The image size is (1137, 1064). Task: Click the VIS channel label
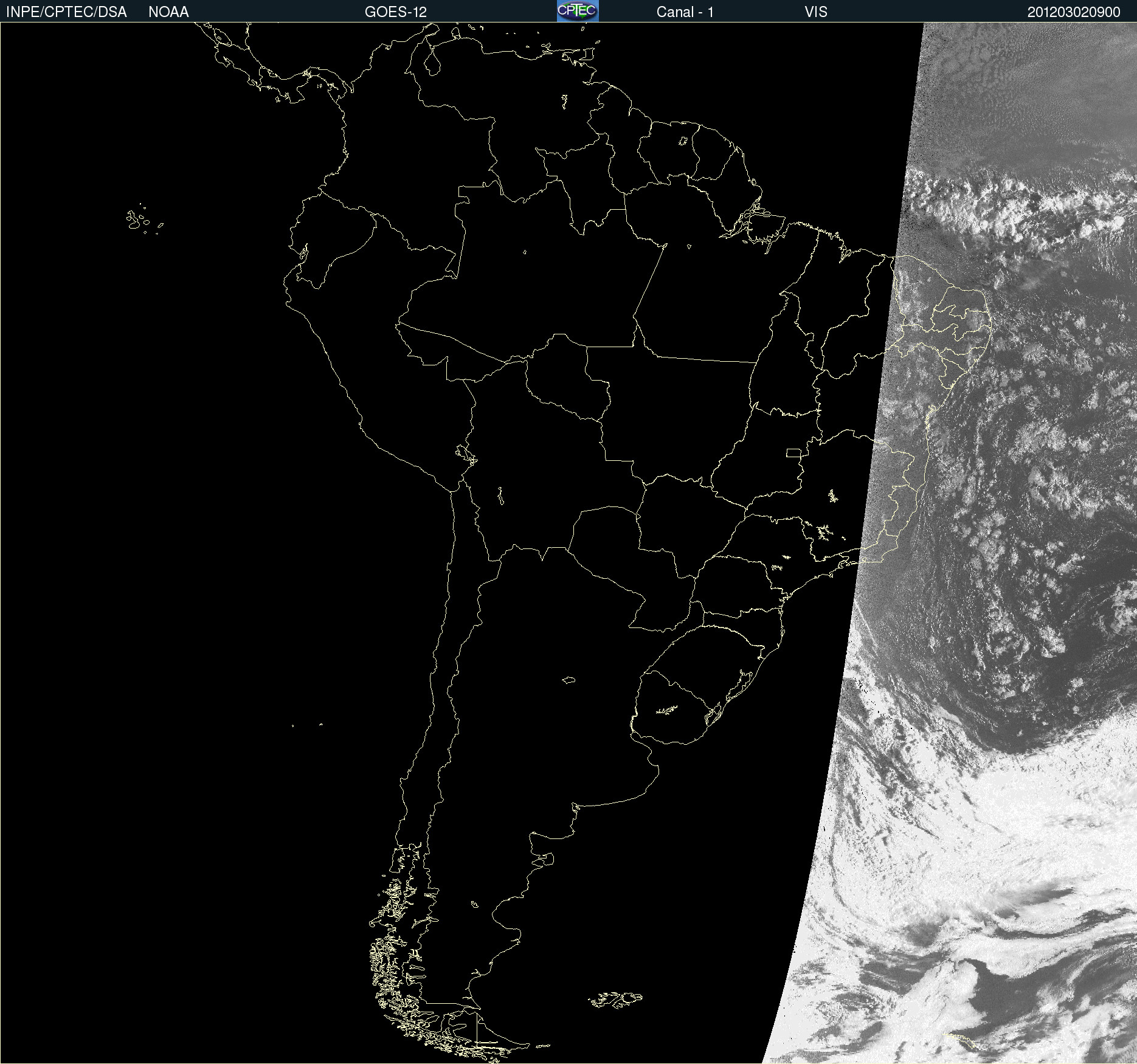pos(816,12)
